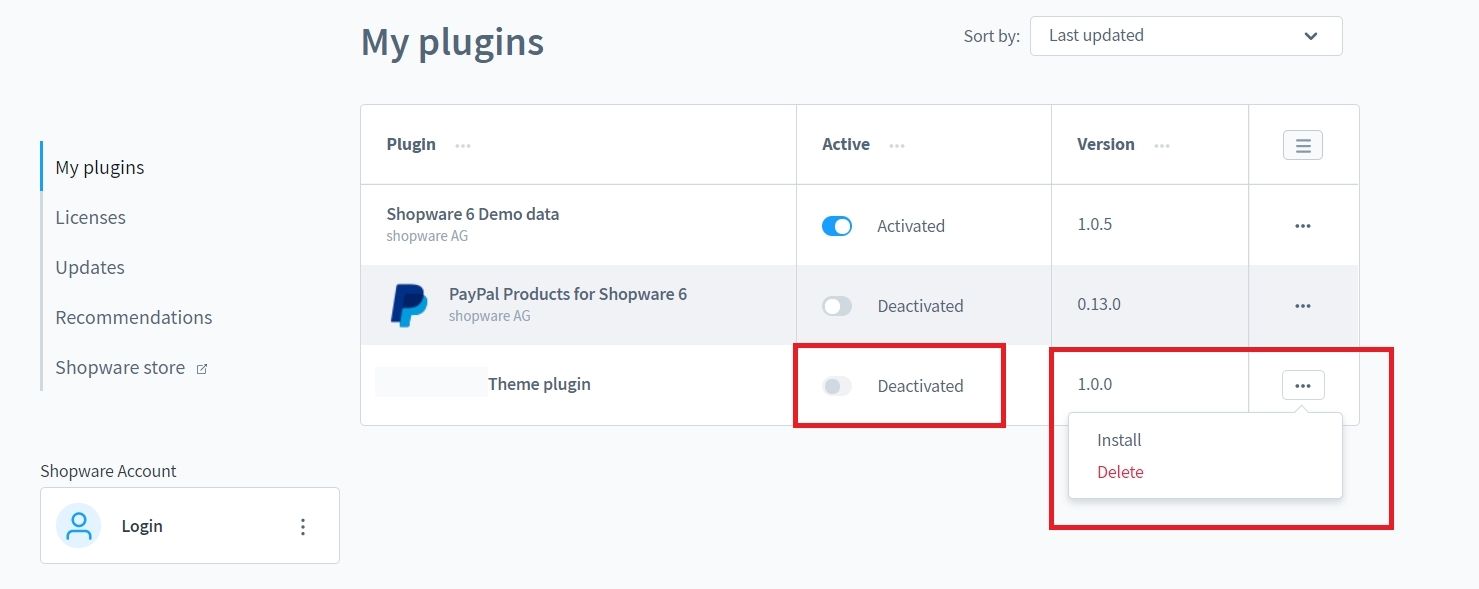
Task: Open the vertical dots menu beside Login
Action: (303, 525)
